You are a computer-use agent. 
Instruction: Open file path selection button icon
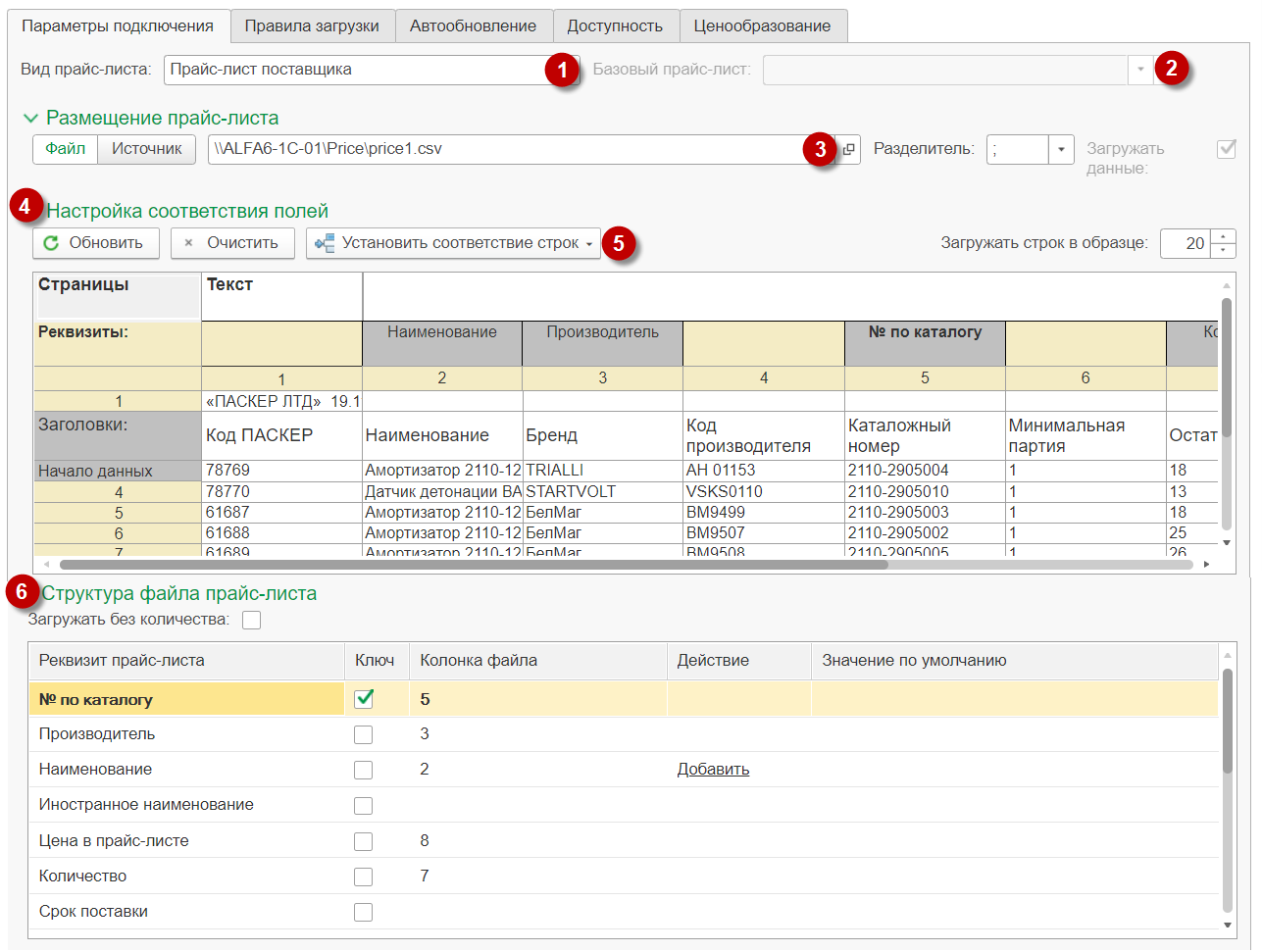tap(849, 149)
